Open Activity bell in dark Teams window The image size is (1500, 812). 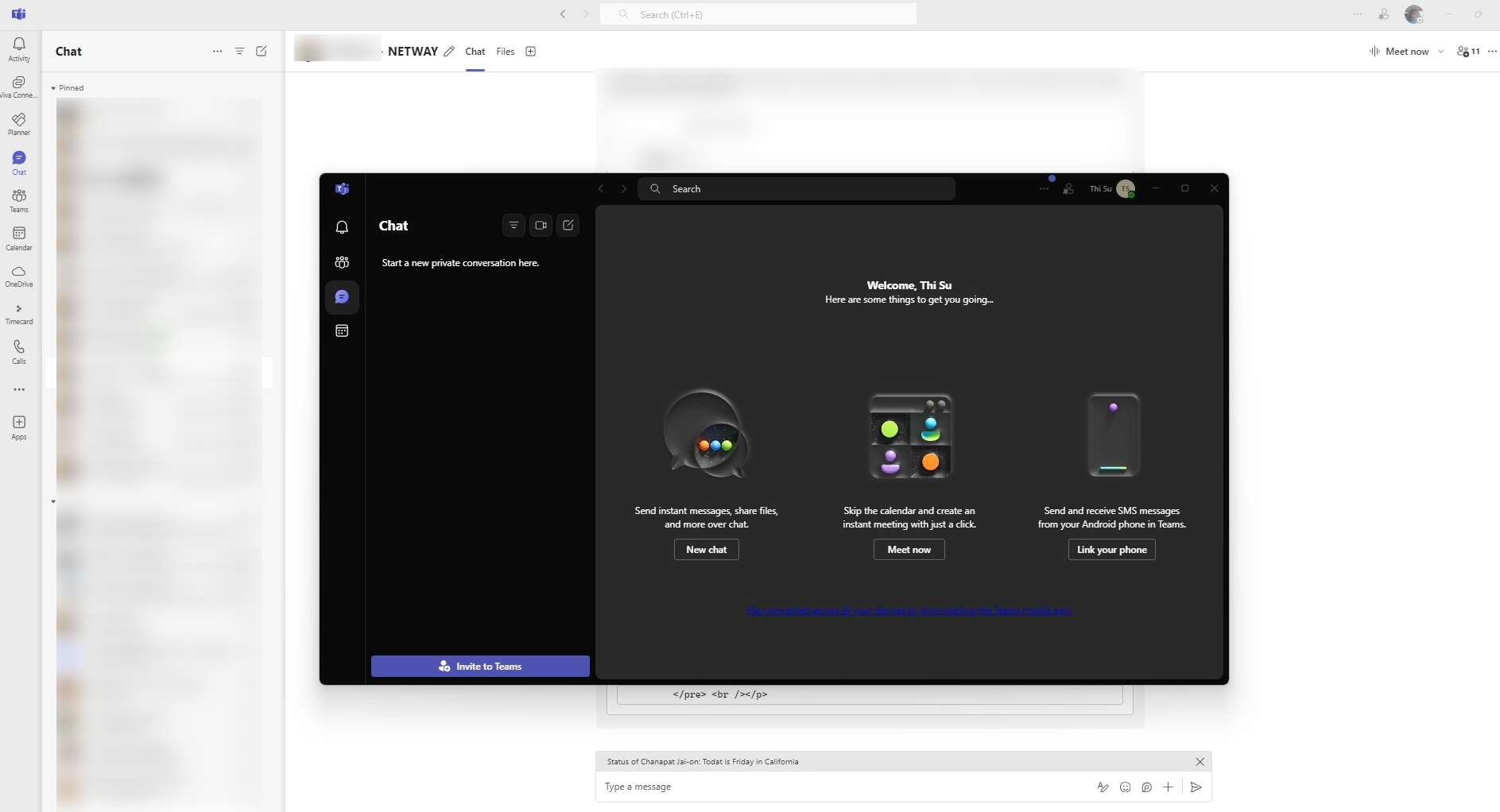point(342,227)
